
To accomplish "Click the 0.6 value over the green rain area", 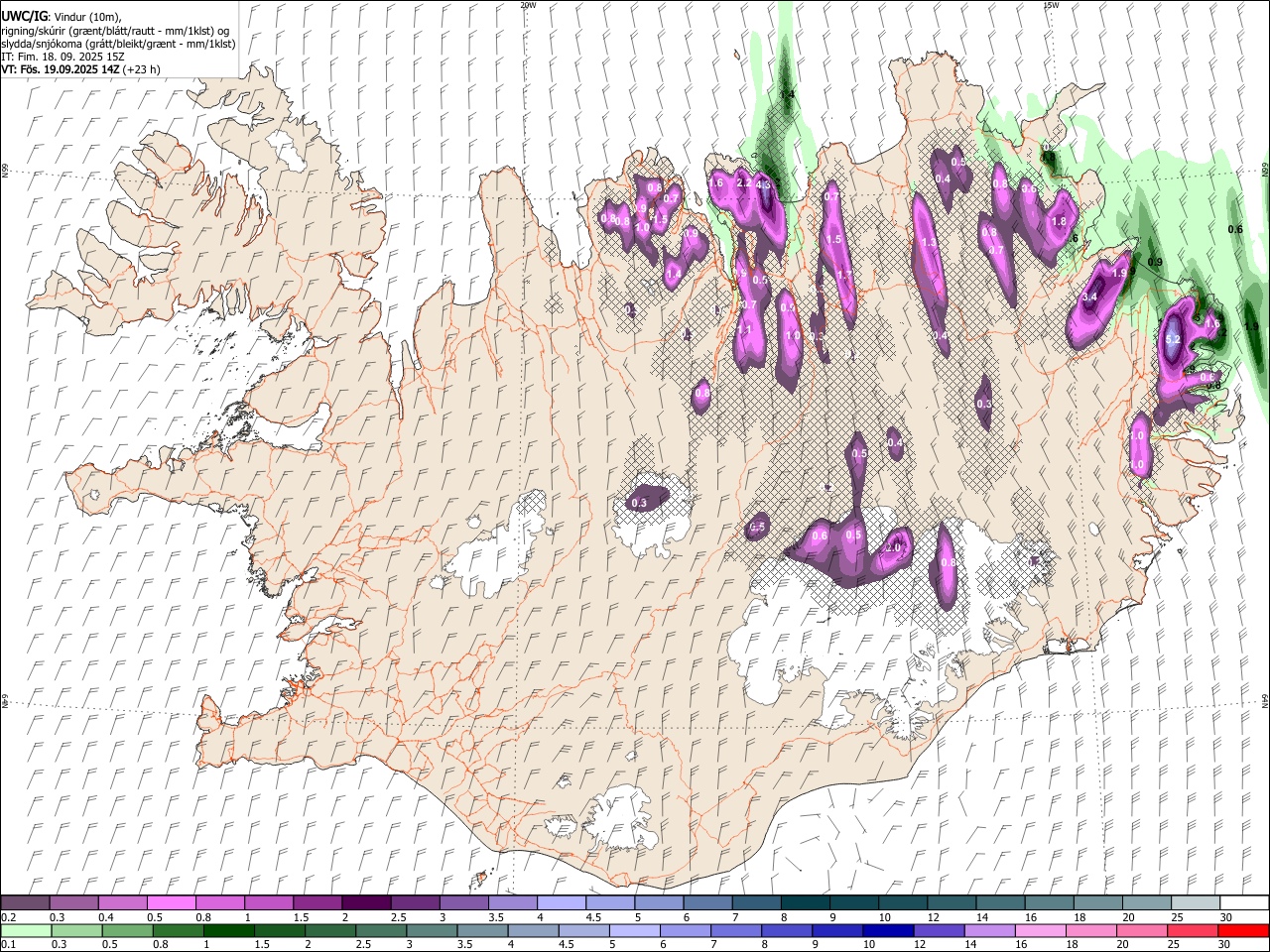I will [1235, 229].
